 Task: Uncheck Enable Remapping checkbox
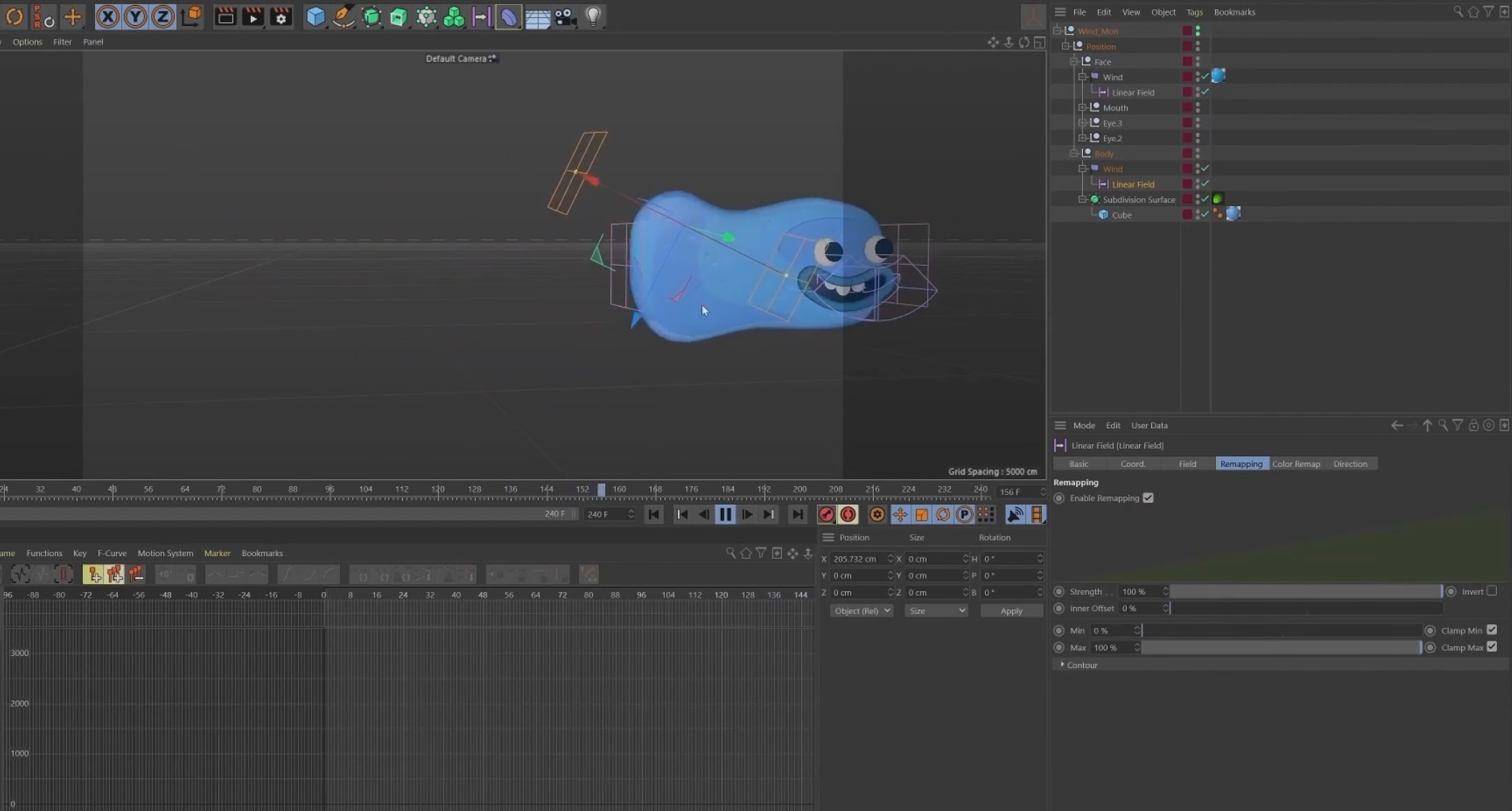pos(1148,498)
